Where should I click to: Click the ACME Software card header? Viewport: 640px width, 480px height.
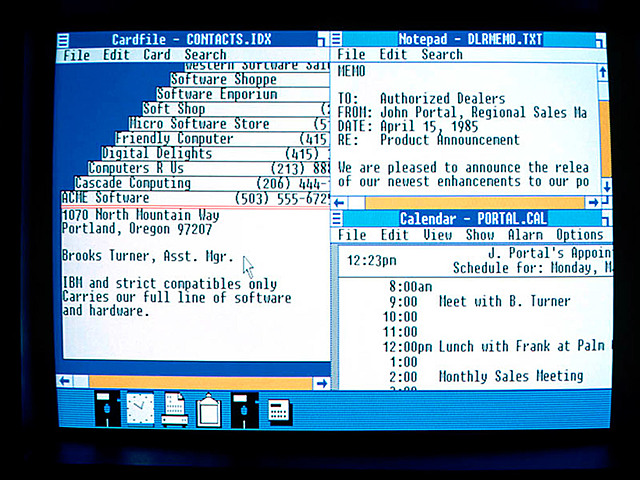(195, 198)
